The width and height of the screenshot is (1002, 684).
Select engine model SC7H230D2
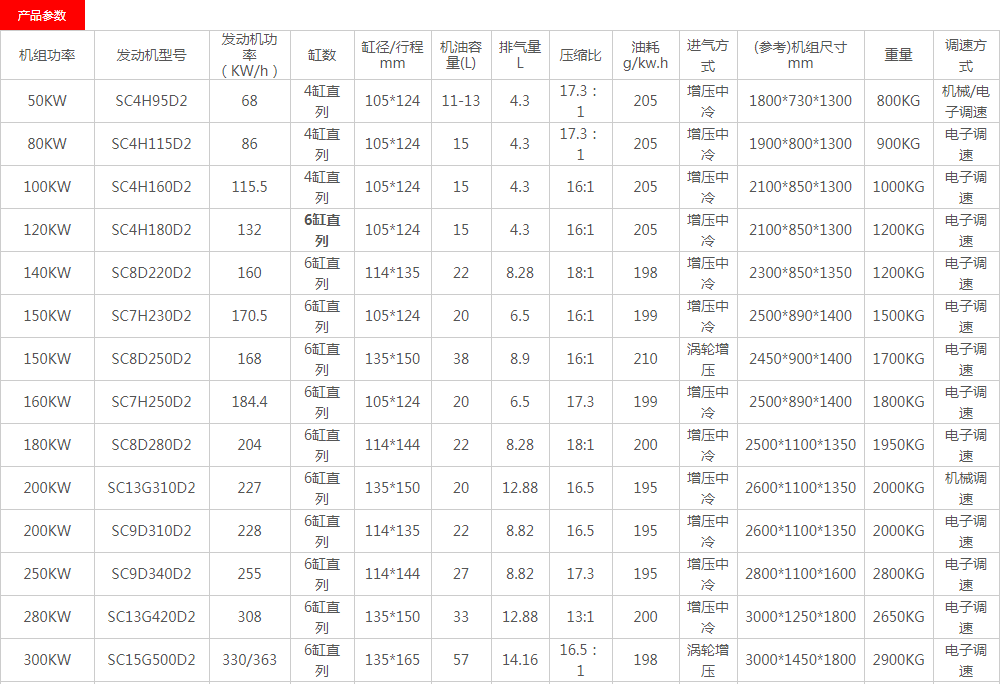(151, 316)
